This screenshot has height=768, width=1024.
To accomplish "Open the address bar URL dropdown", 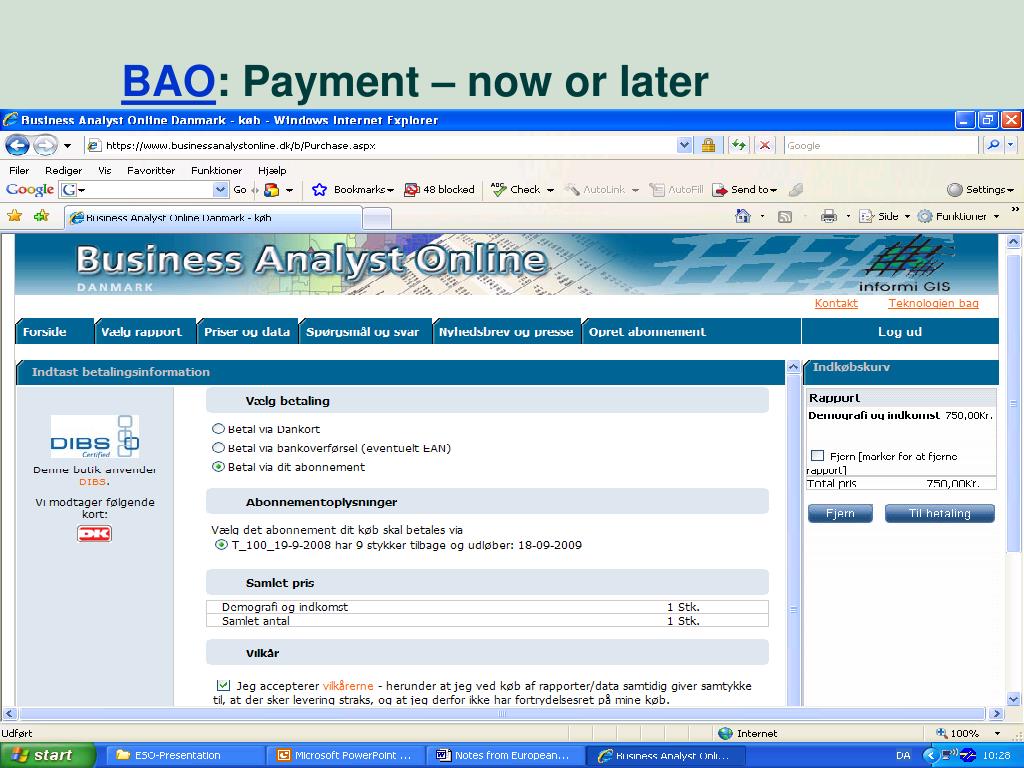I will coord(684,145).
